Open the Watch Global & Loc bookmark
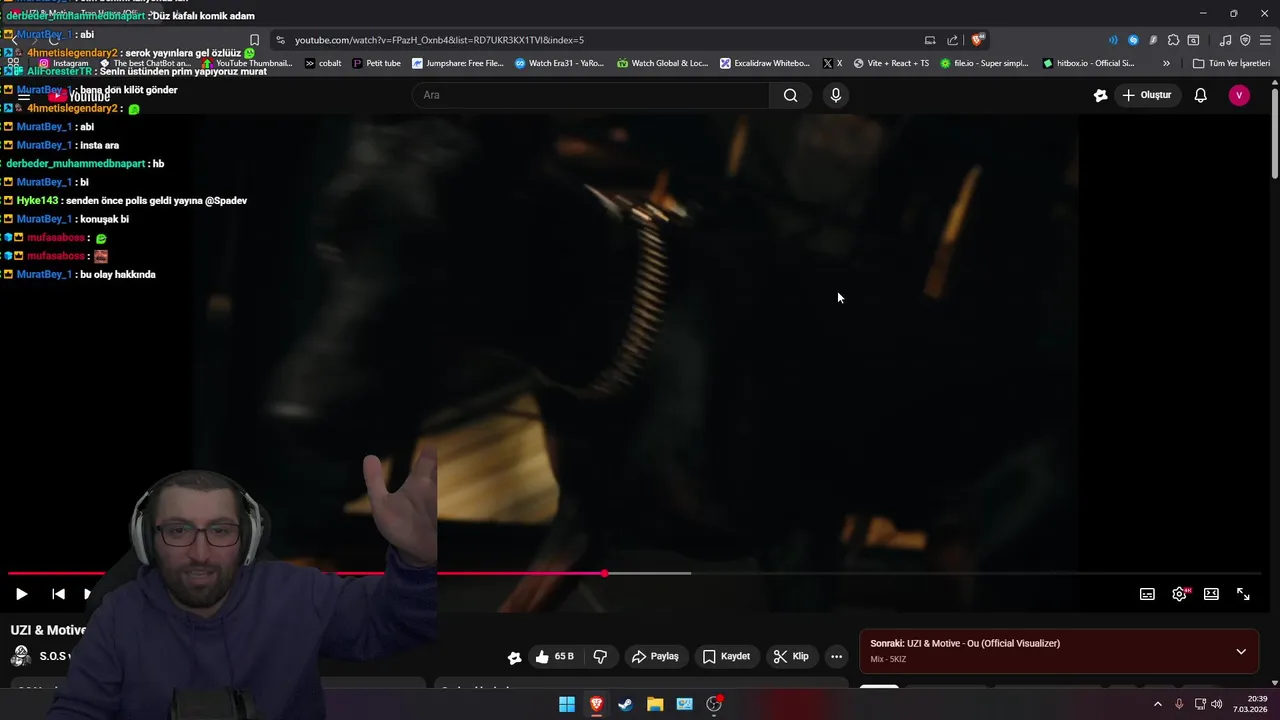 tap(662, 63)
